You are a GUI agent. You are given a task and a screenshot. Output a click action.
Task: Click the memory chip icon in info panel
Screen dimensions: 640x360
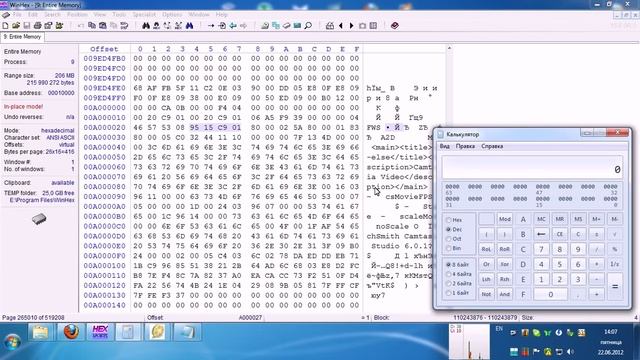pos(39,219)
